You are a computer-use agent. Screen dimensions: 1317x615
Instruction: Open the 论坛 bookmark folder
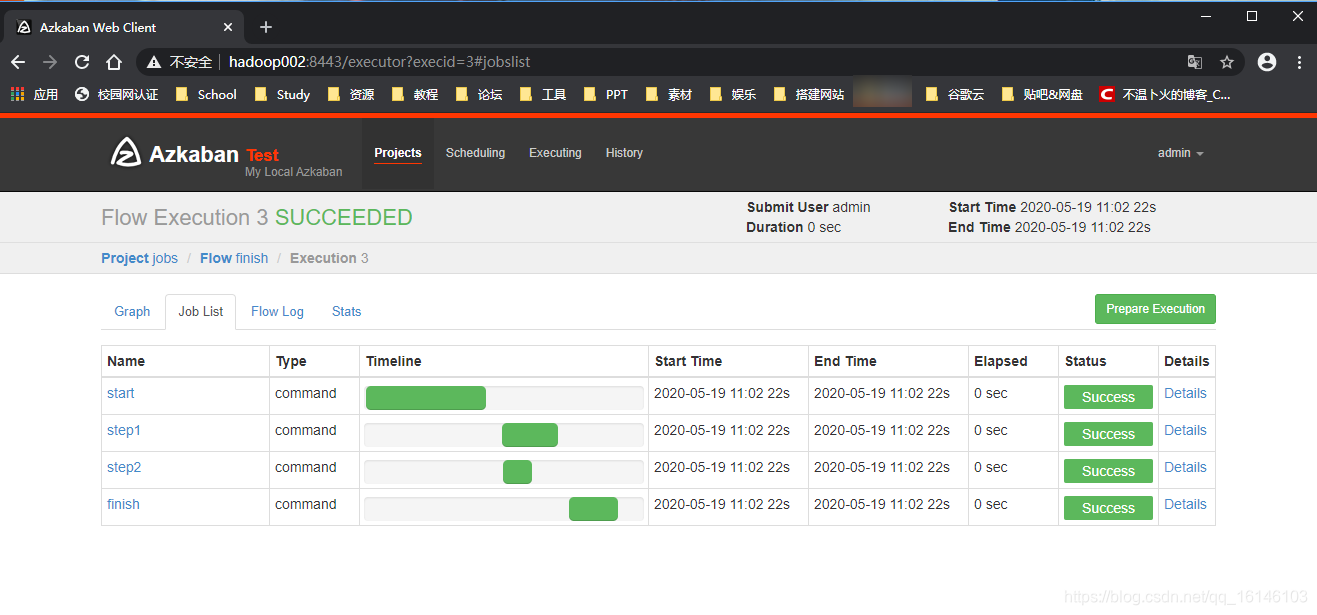click(x=479, y=94)
